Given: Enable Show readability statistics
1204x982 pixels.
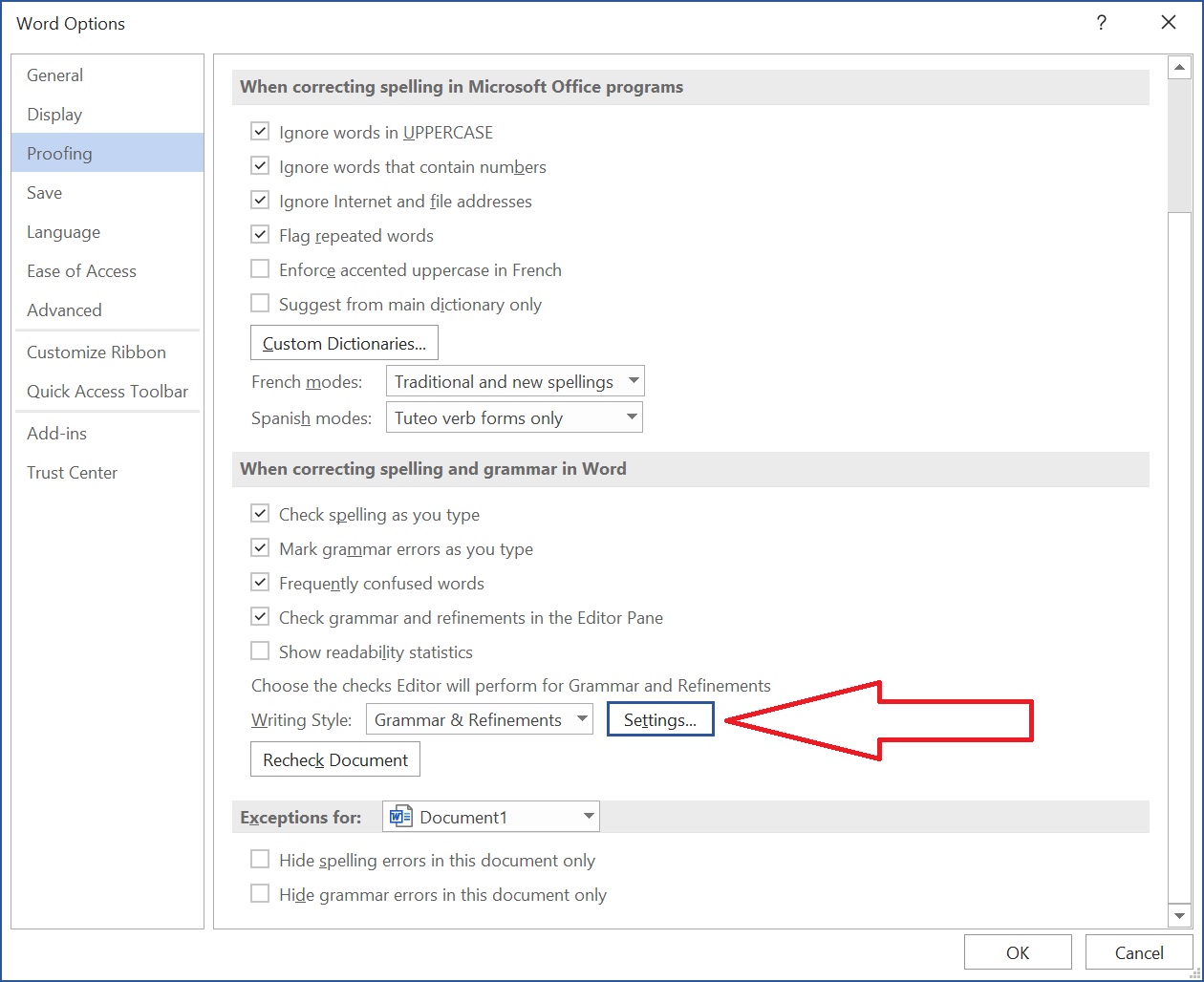Looking at the screenshot, I should (x=259, y=651).
